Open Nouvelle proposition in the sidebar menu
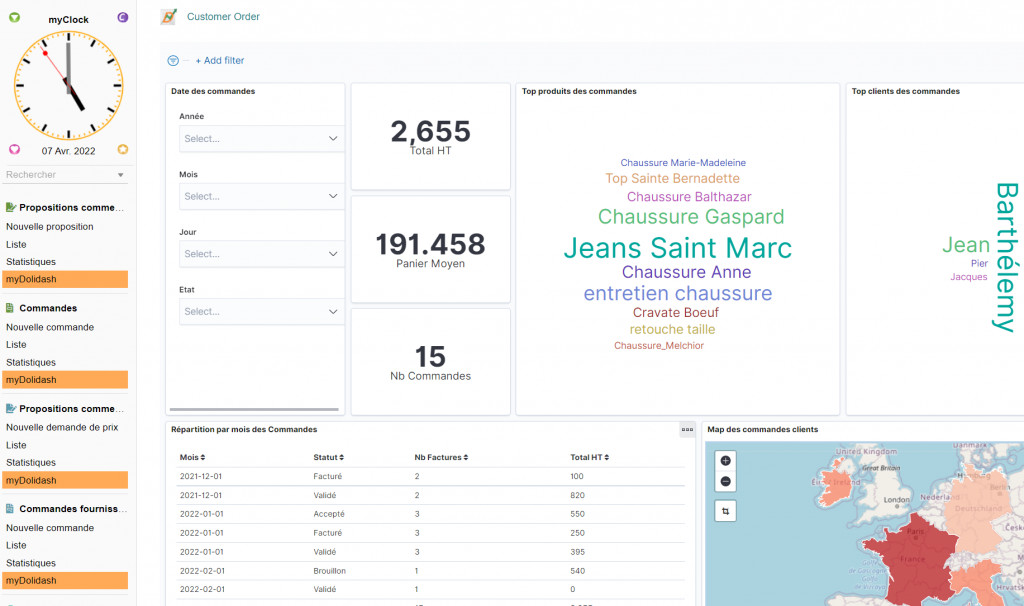Screen dimensions: 1024x606 50,227
